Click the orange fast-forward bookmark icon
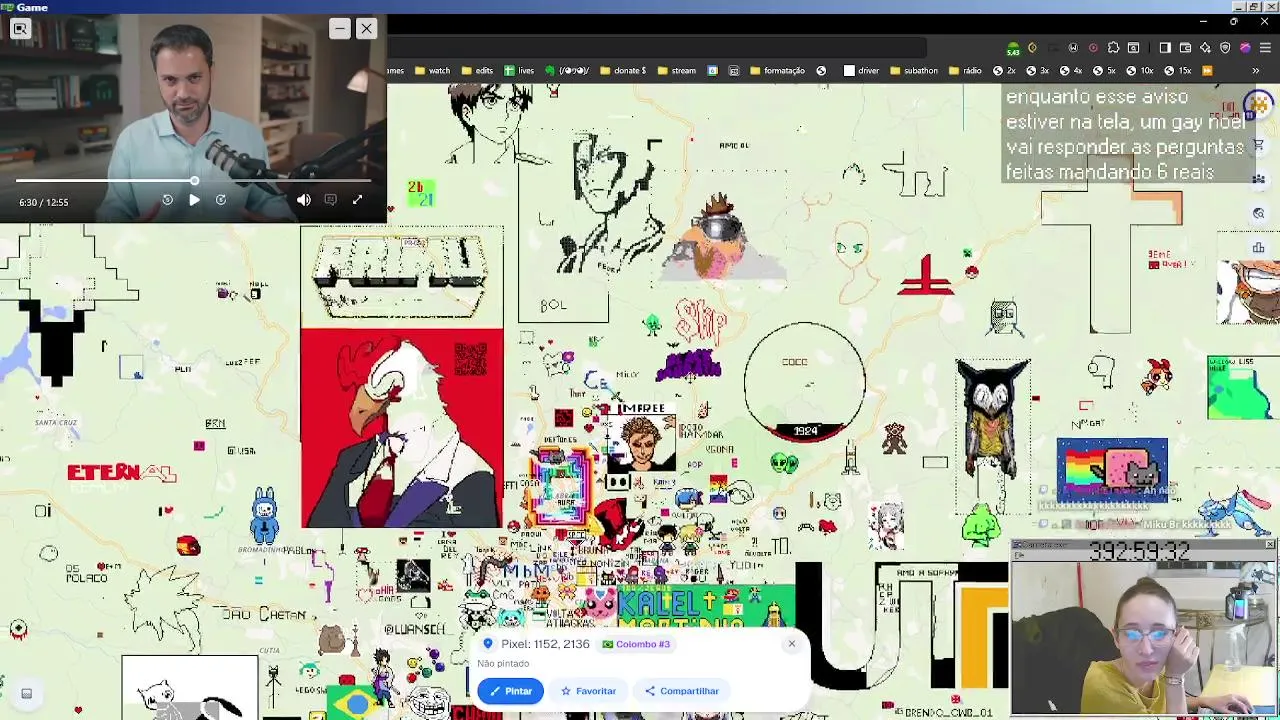This screenshot has height=720, width=1280. pos(1207,71)
